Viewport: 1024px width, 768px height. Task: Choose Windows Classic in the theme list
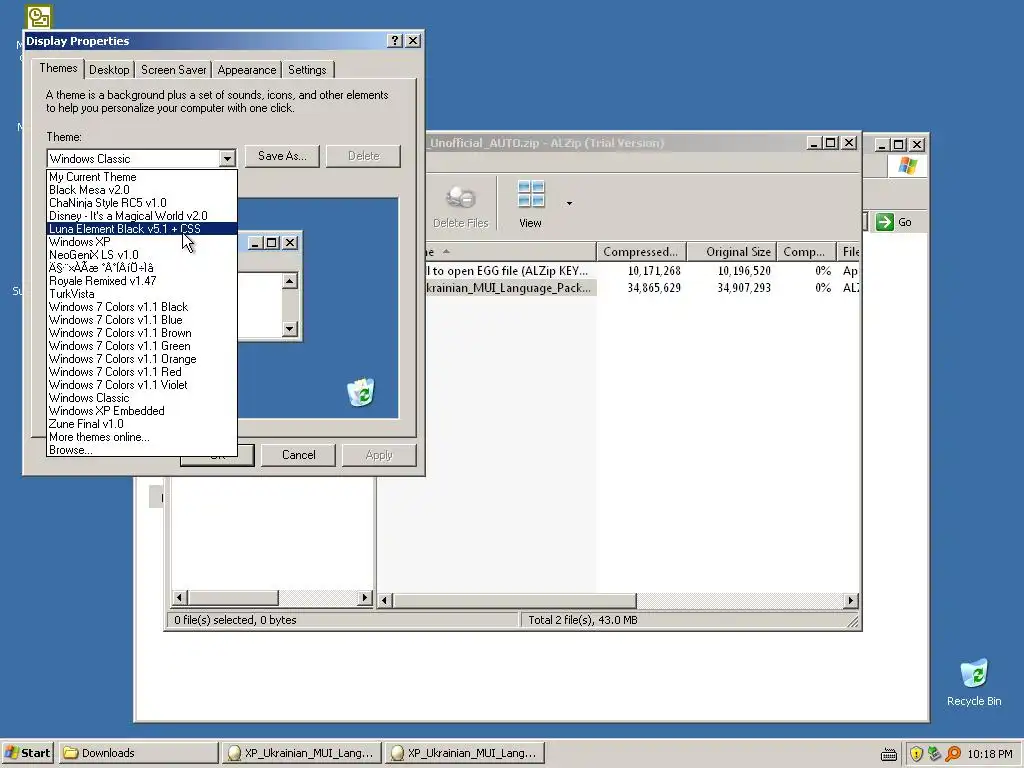pos(142,398)
